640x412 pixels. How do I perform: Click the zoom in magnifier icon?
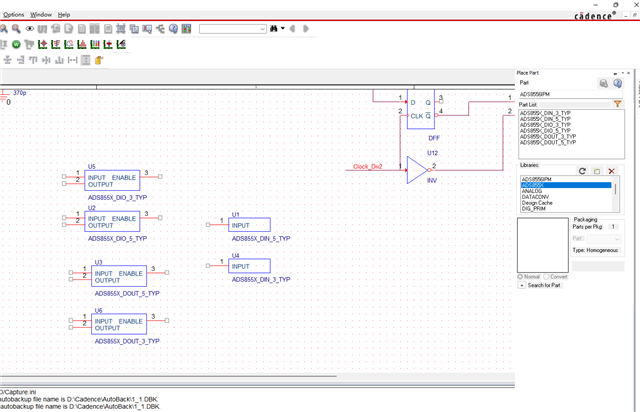pos(4,29)
